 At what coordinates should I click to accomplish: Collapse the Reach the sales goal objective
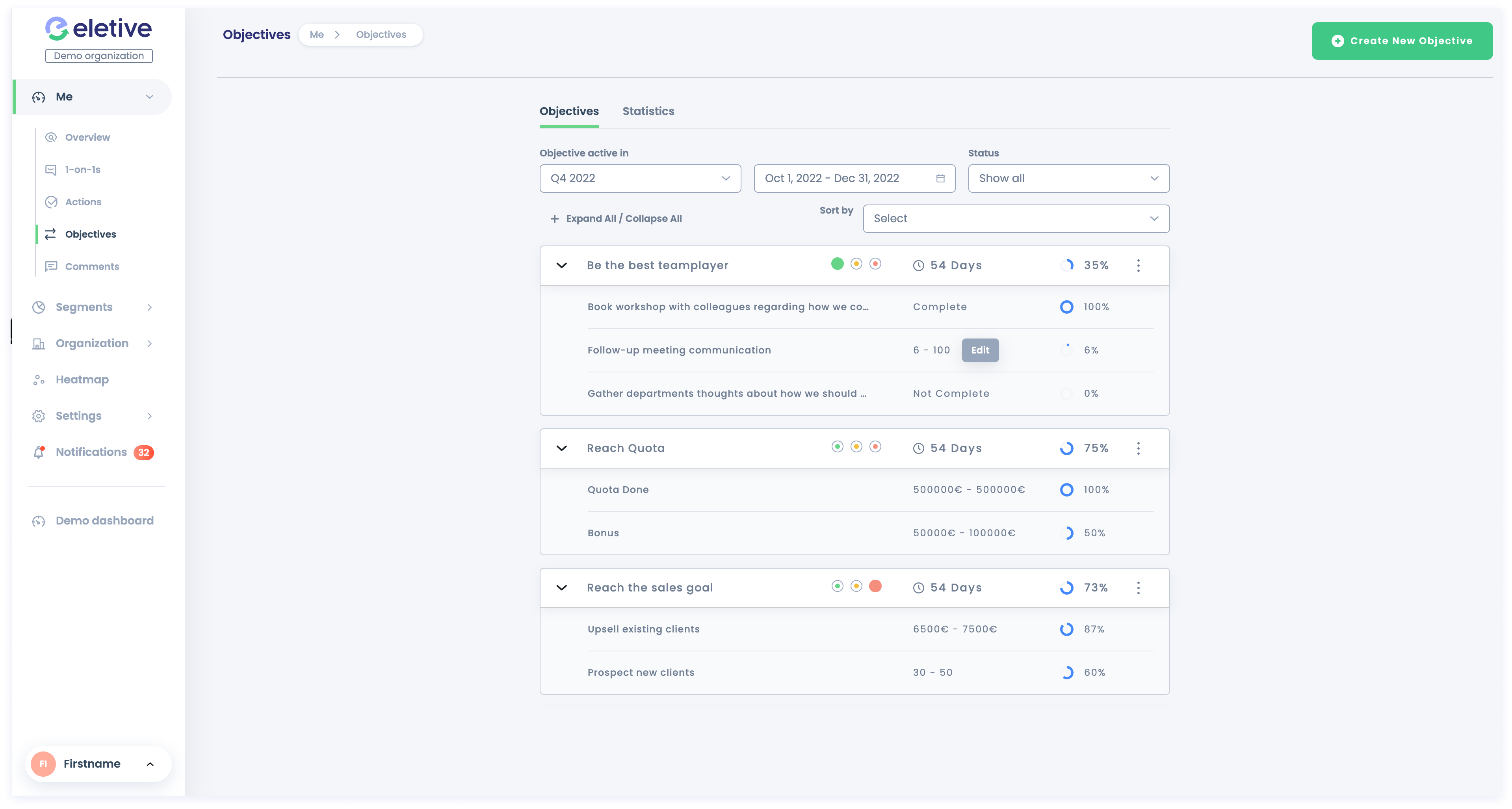pos(562,587)
